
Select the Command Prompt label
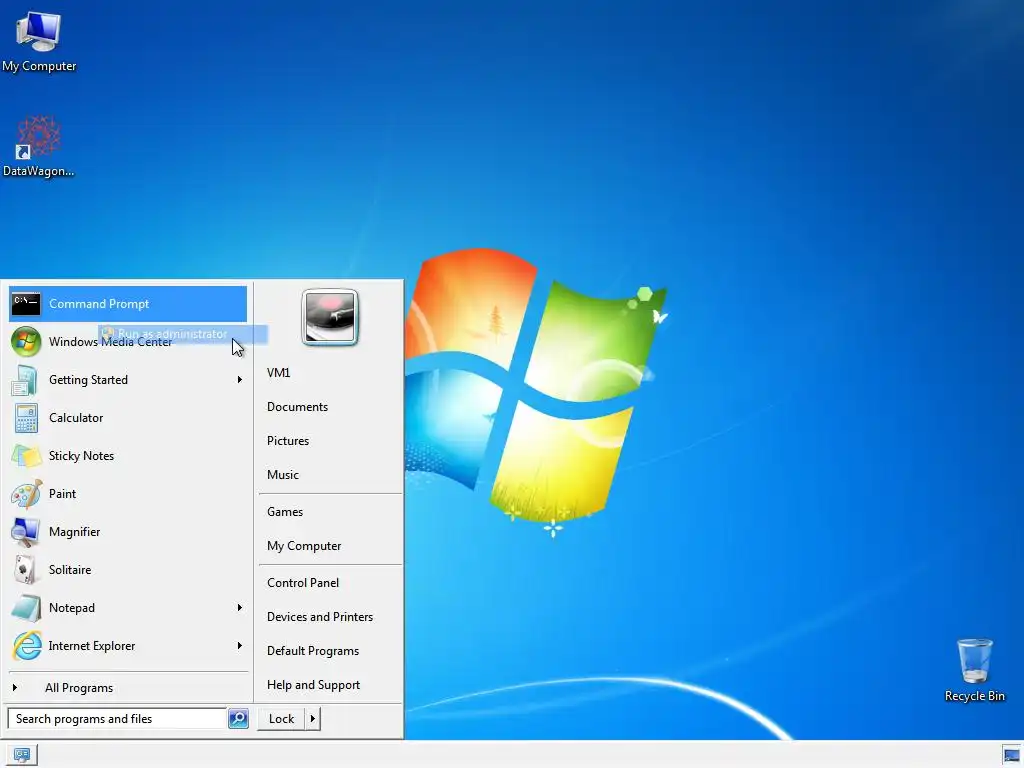pyautogui.click(x=99, y=304)
